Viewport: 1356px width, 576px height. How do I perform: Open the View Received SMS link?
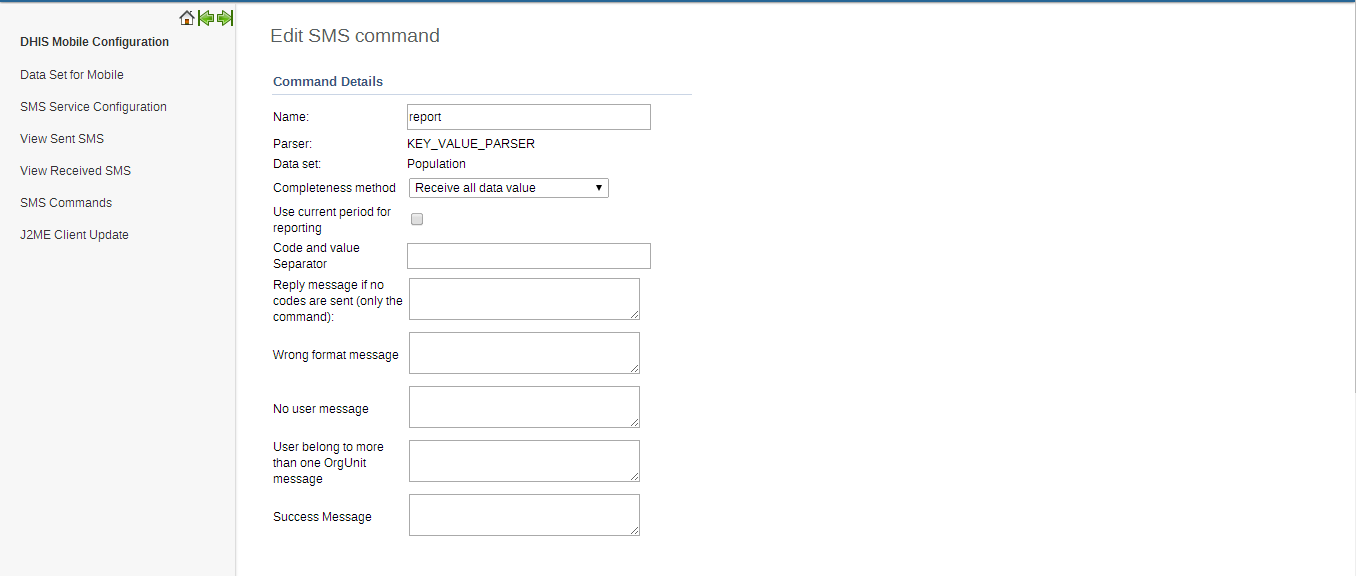[x=75, y=171]
